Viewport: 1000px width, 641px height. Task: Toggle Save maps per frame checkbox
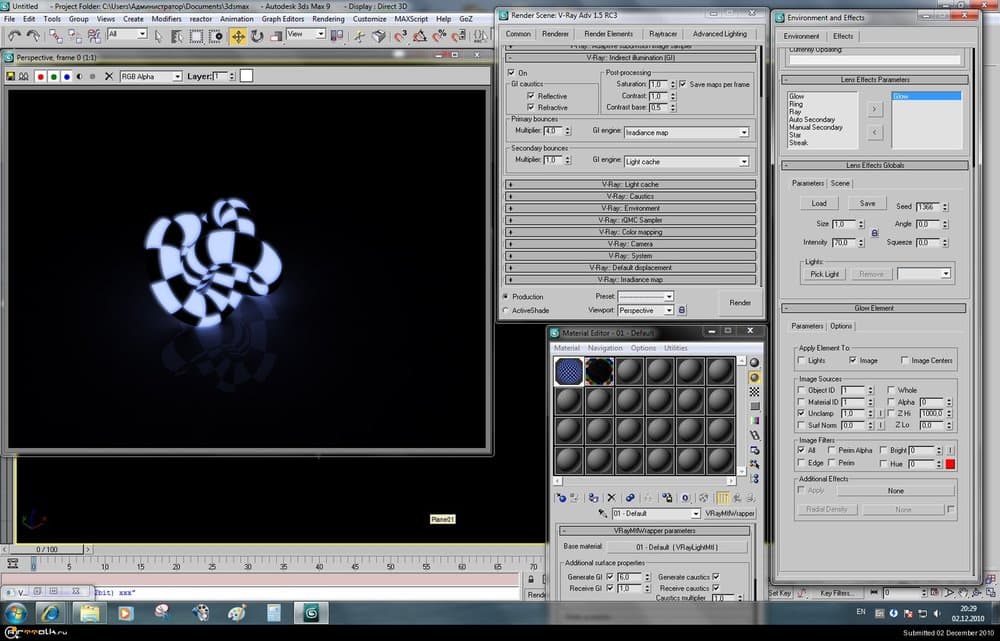tap(683, 84)
